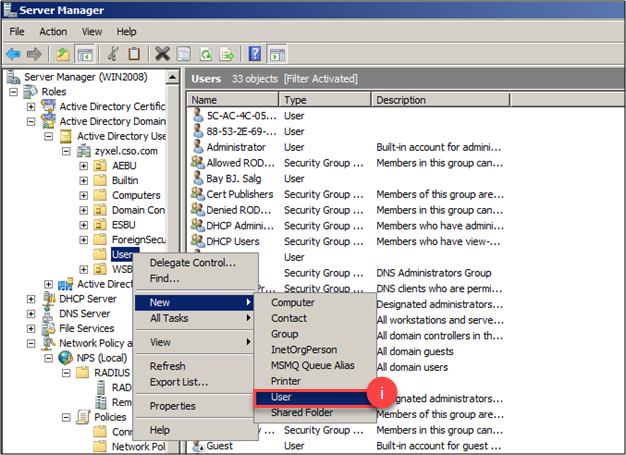Choose Contact from the New submenu
The image size is (626, 455).
(x=315, y=318)
